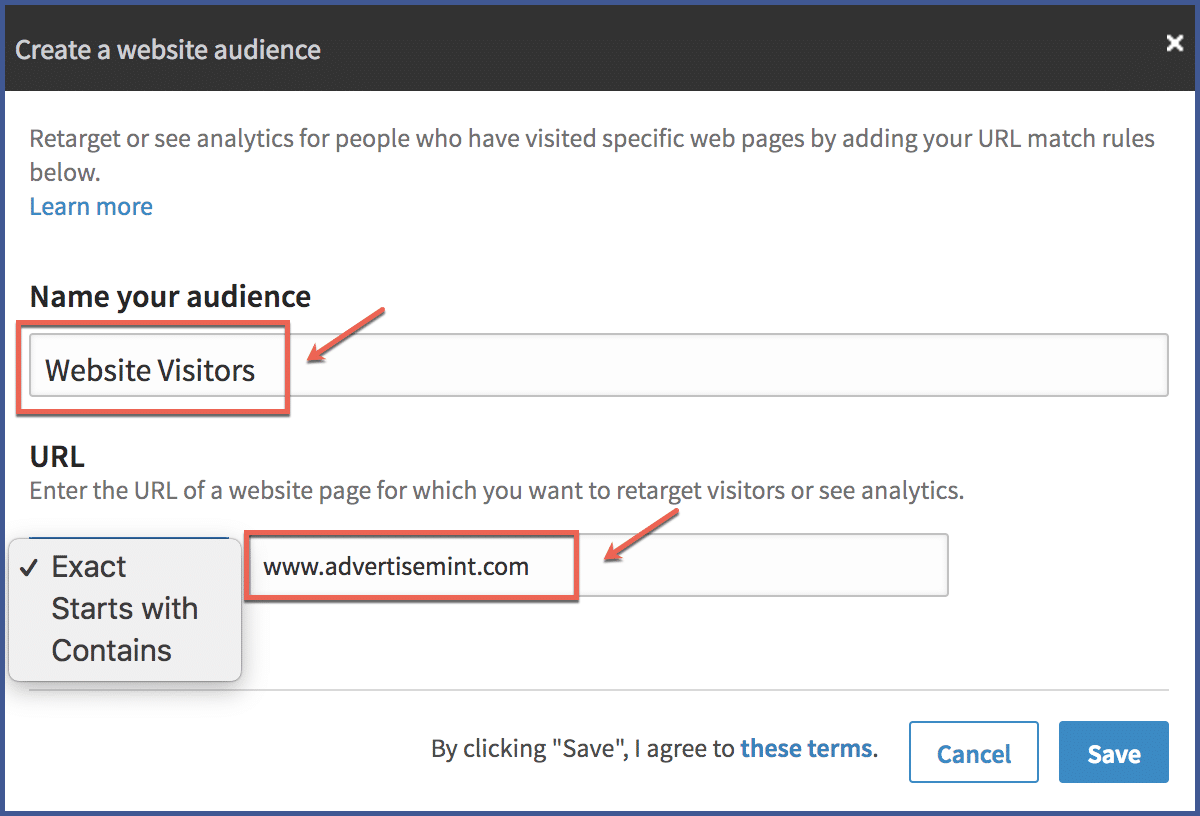Click the 'Enter the URL of a website page' hint

pos(496,491)
